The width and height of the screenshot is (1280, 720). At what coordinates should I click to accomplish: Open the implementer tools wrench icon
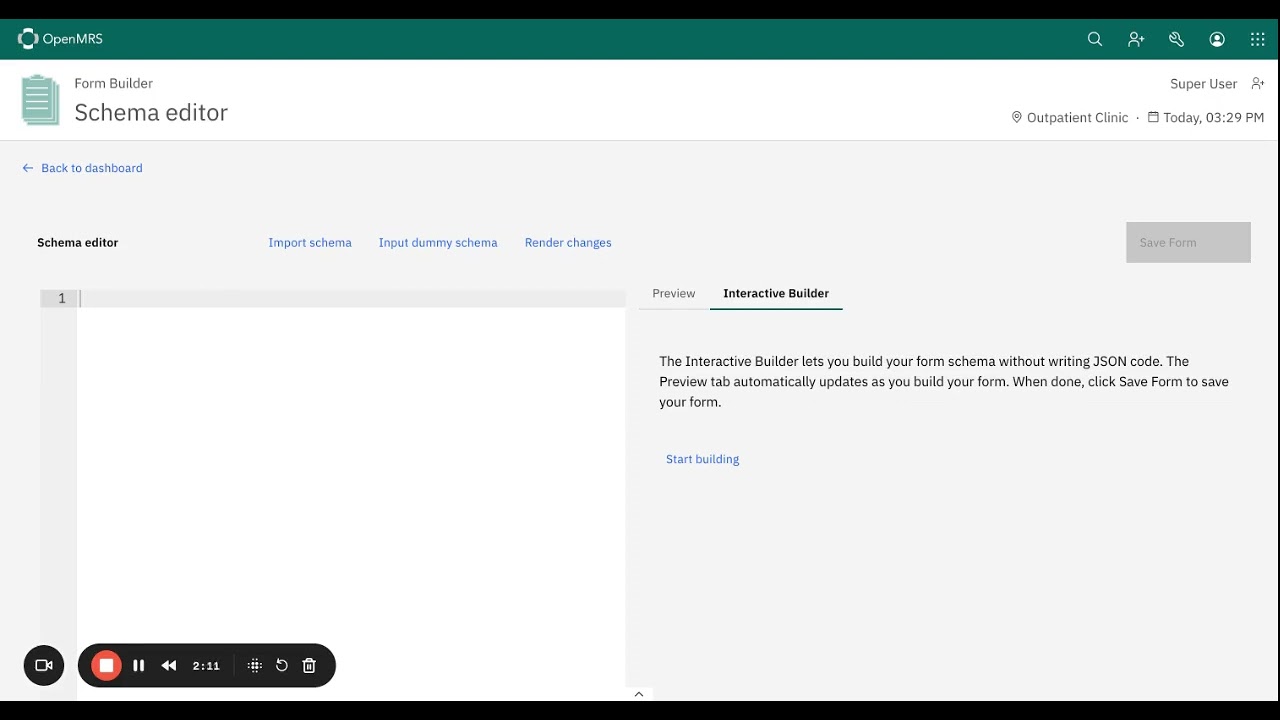(x=1177, y=39)
